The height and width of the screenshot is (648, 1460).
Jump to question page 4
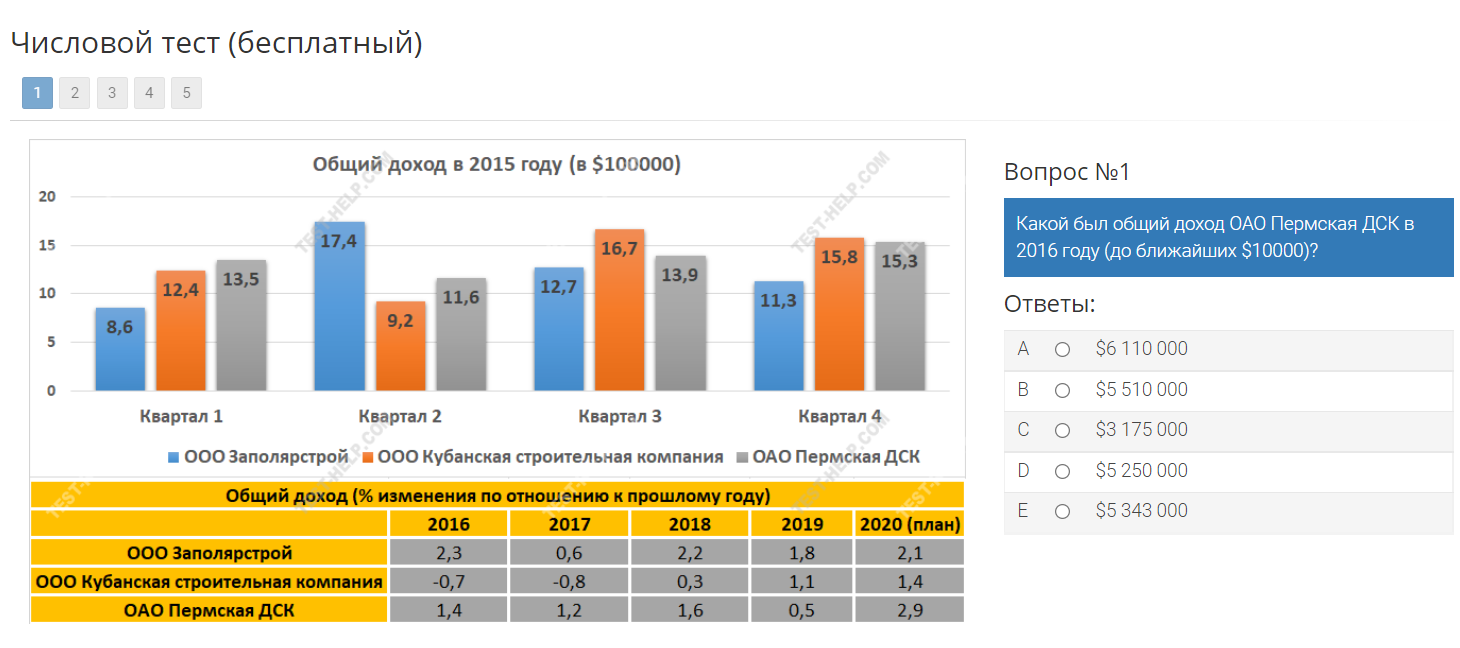pos(149,93)
